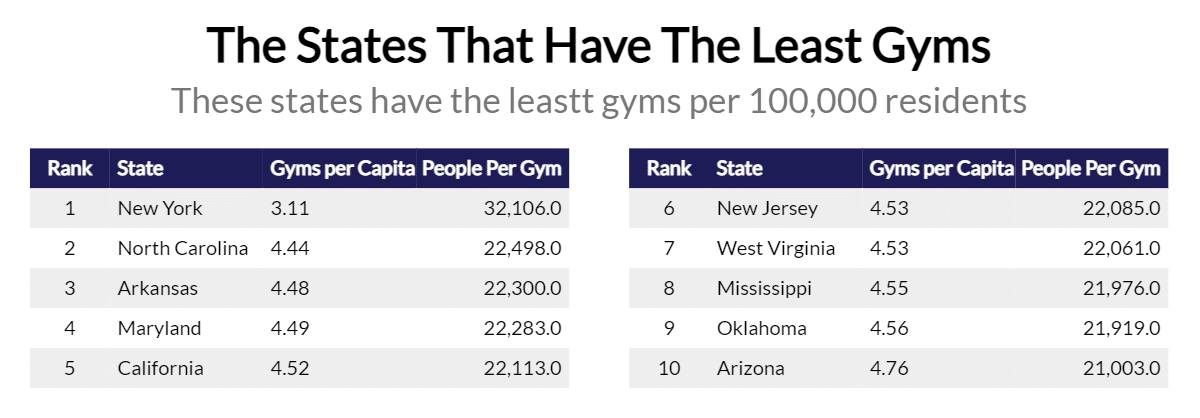Image resolution: width=1200 pixels, height=418 pixels.
Task: Click the title 'The States That Have The Least Gyms'
Action: click(x=599, y=46)
